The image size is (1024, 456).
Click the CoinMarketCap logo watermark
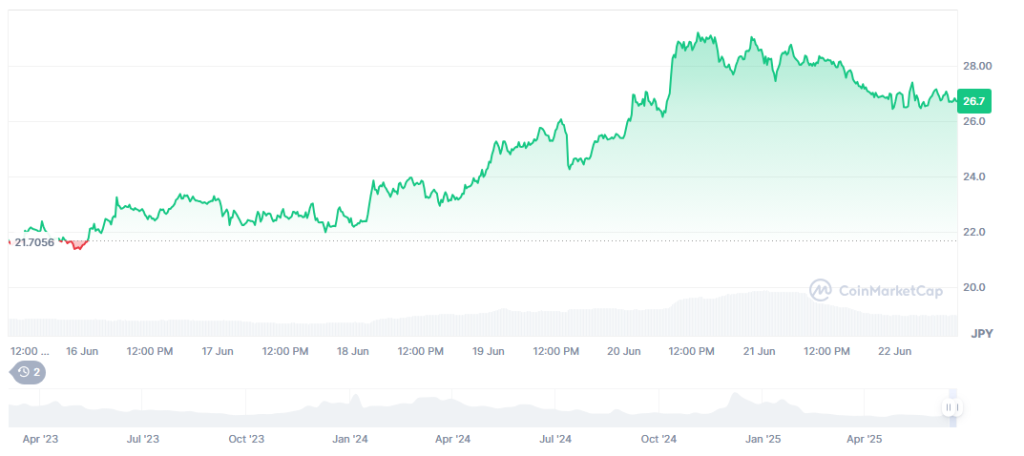pyautogui.click(x=875, y=290)
